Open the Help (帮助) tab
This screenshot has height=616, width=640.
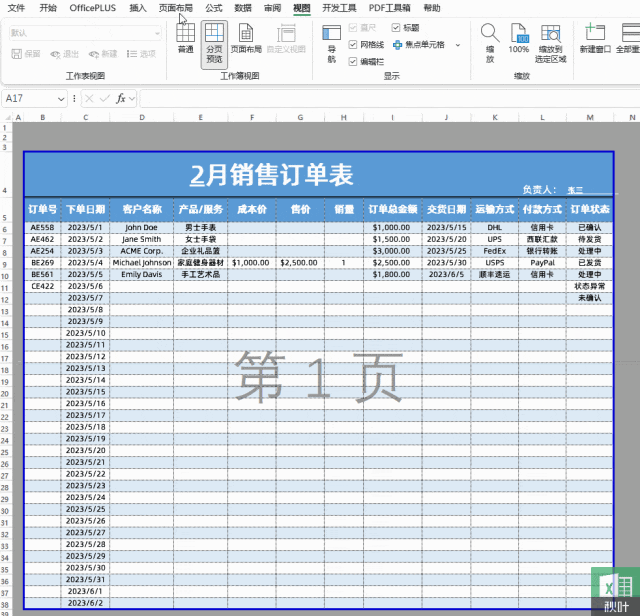(x=432, y=8)
